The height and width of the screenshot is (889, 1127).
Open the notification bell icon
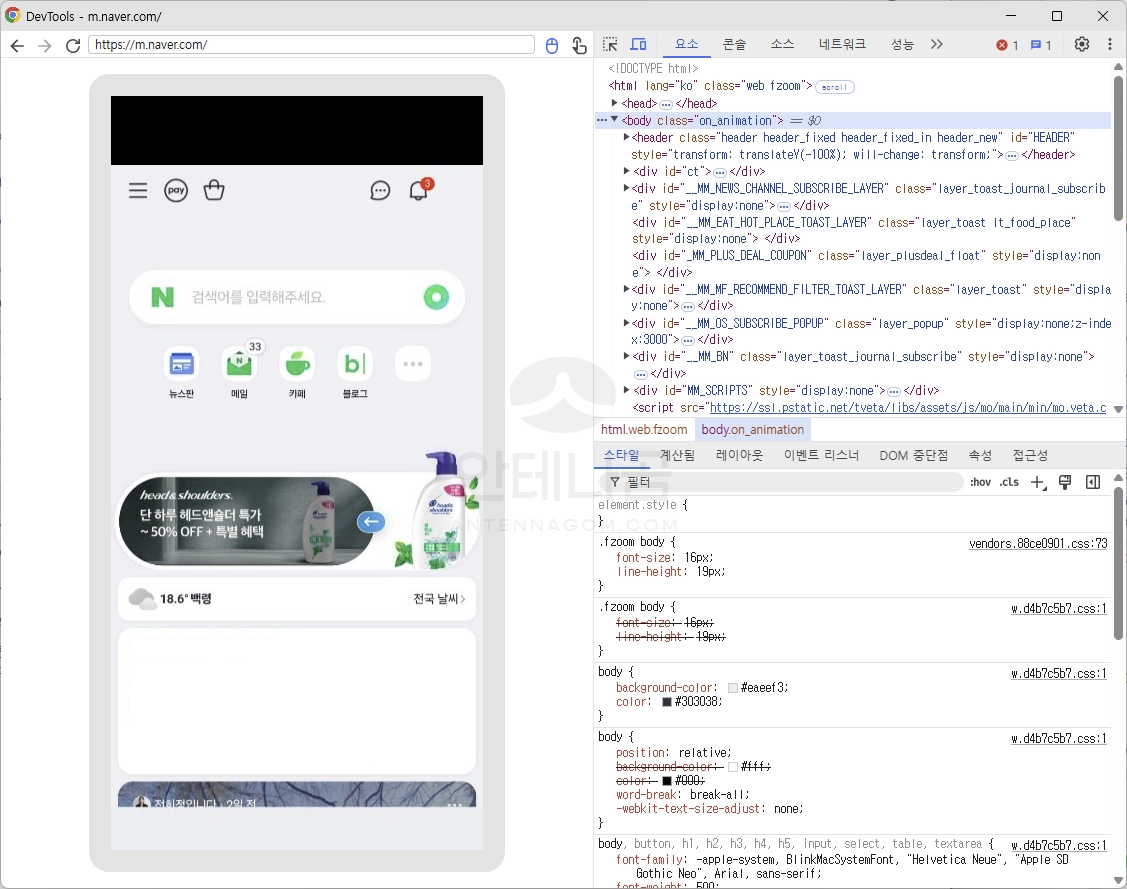[420, 190]
